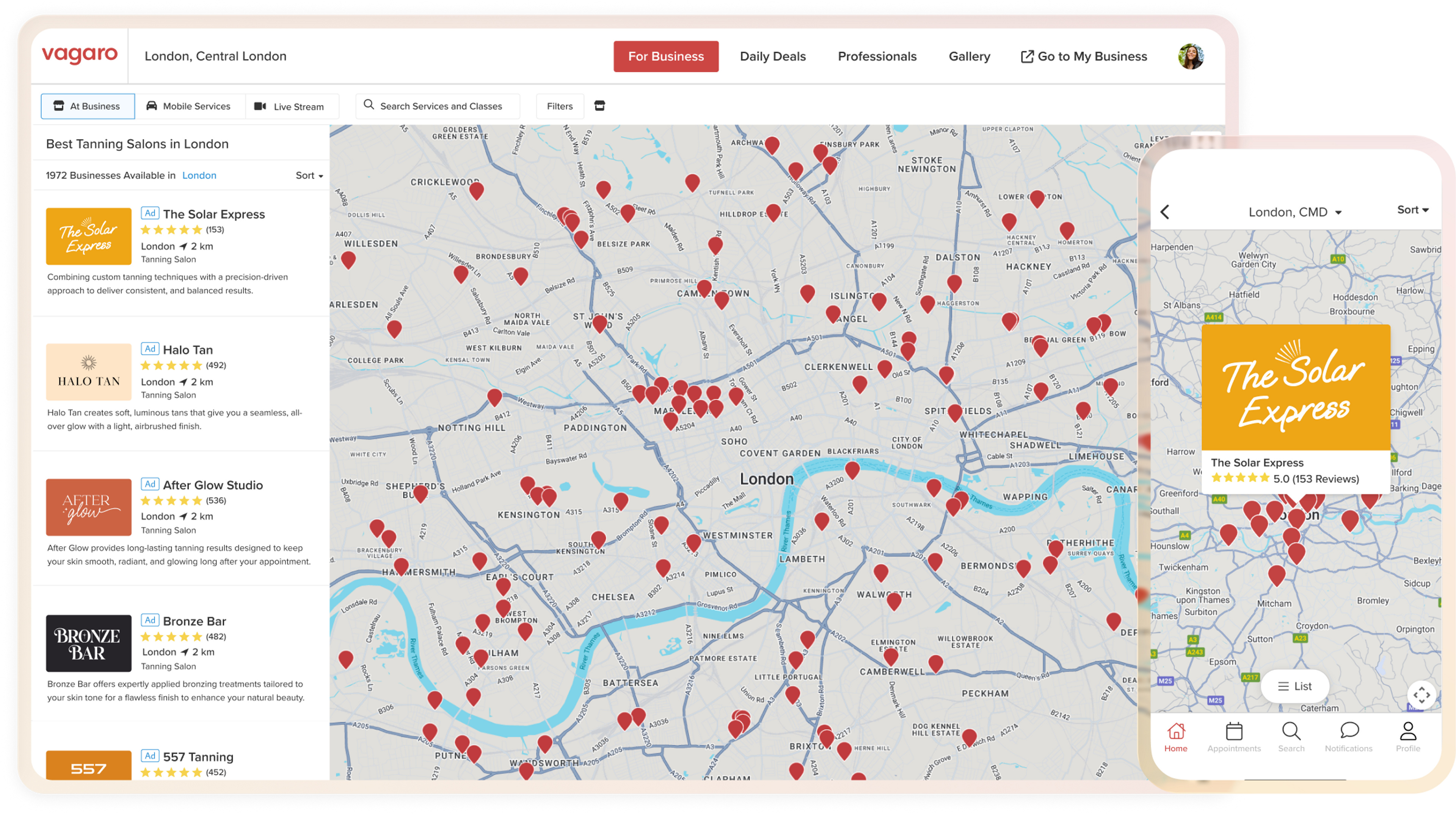This screenshot has width=1456, height=814.
Task: Click the For Business button
Action: [x=666, y=56]
